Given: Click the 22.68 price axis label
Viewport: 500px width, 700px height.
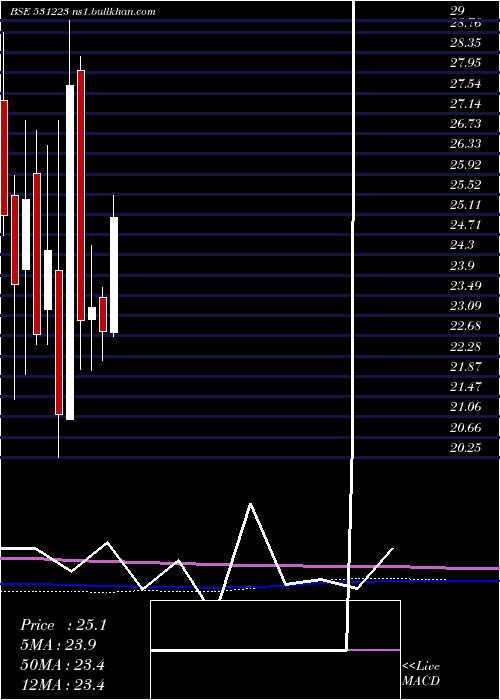Looking at the screenshot, I should click(466, 326).
